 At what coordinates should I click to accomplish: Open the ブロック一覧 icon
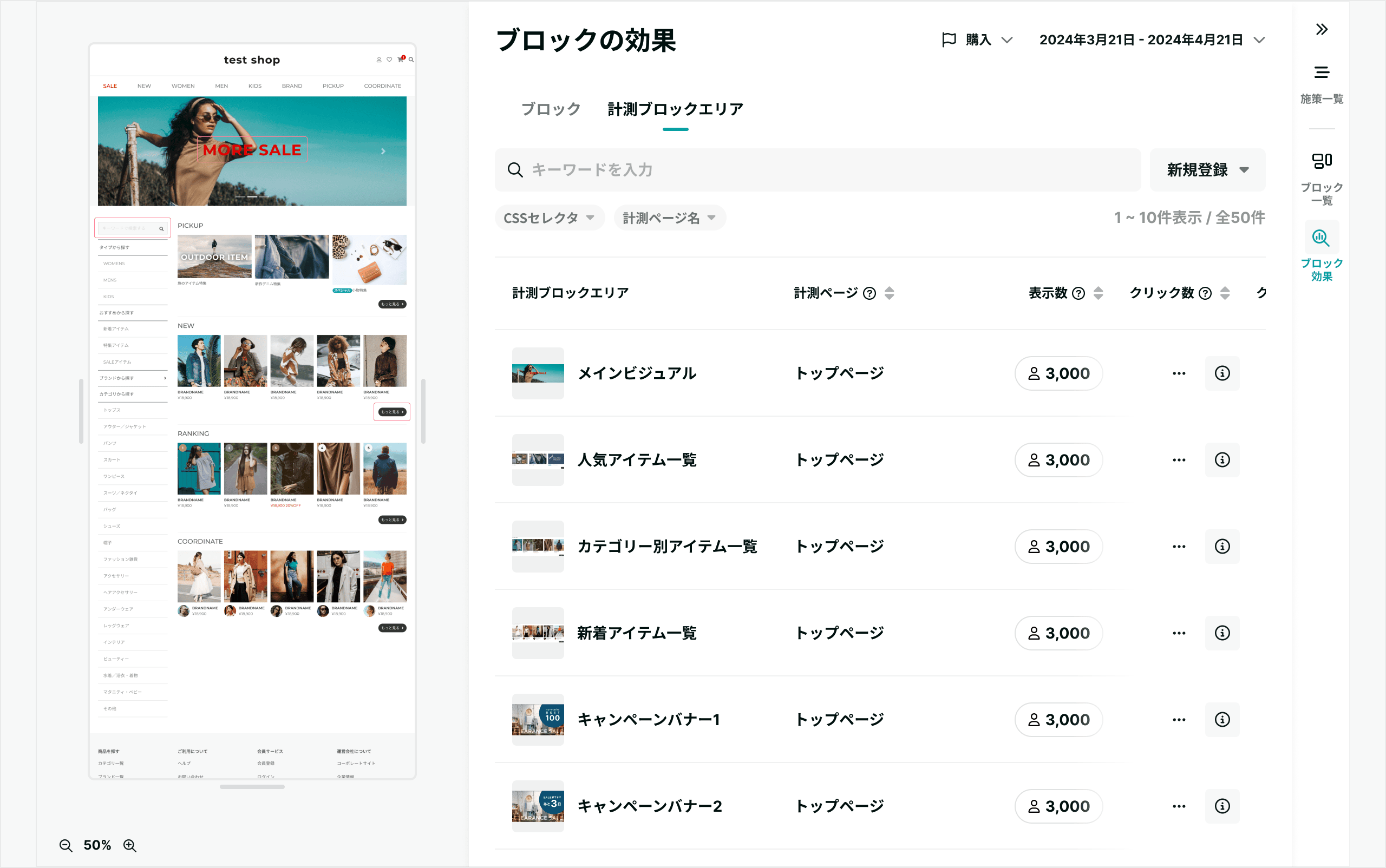(x=1322, y=161)
